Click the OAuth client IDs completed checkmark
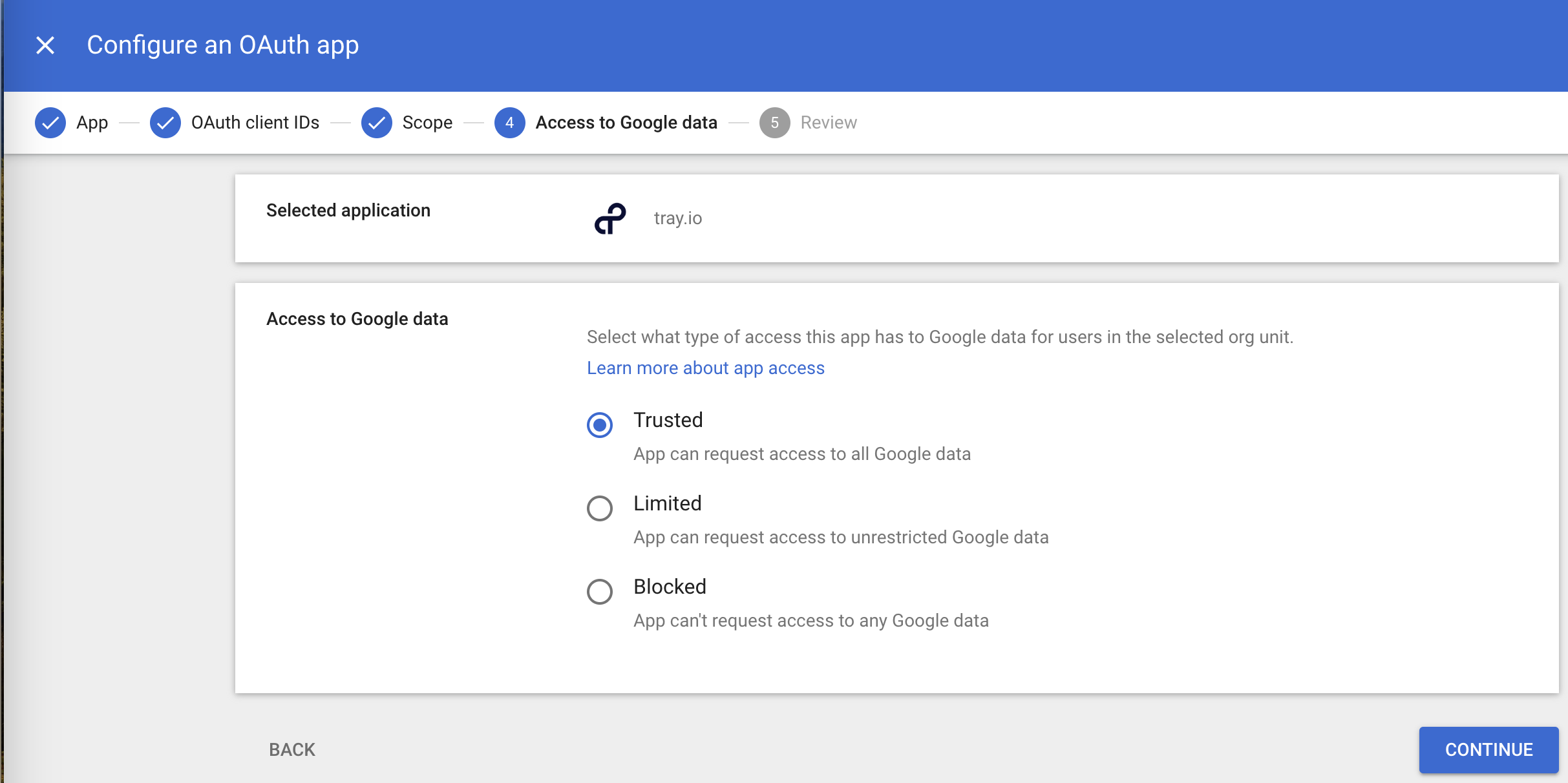 click(165, 122)
